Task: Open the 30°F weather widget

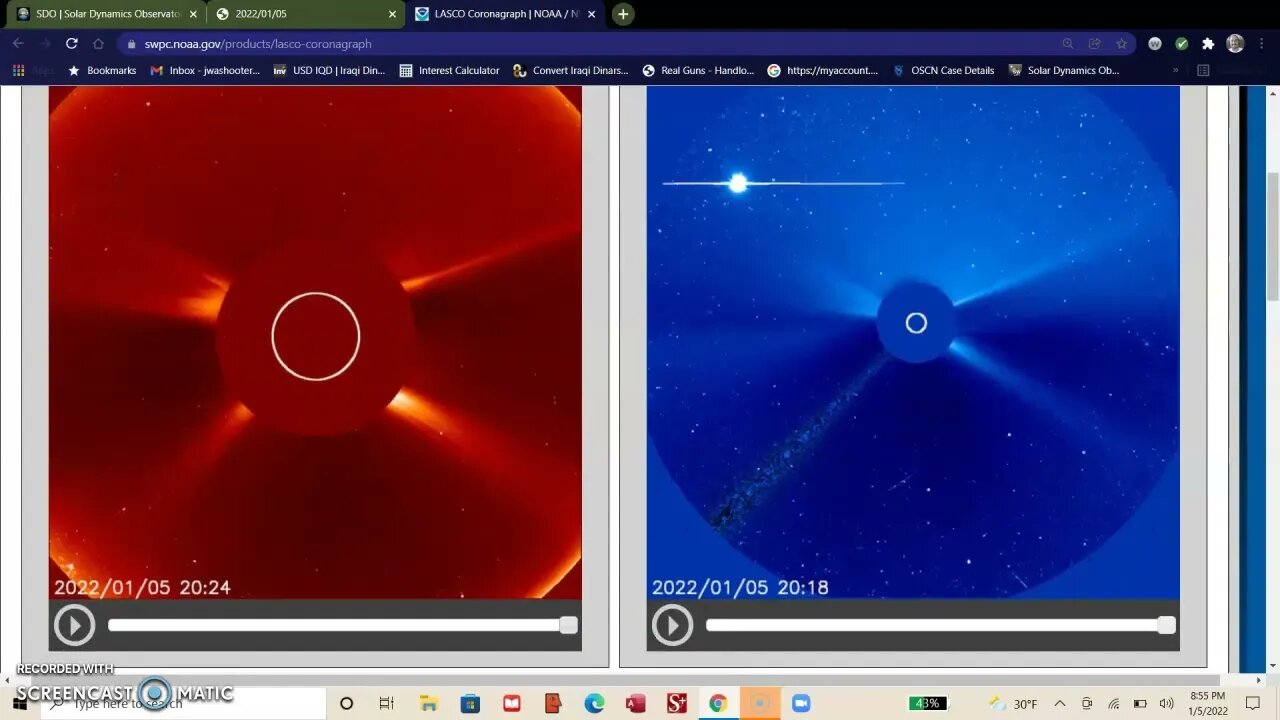Action: pyautogui.click(x=1012, y=703)
